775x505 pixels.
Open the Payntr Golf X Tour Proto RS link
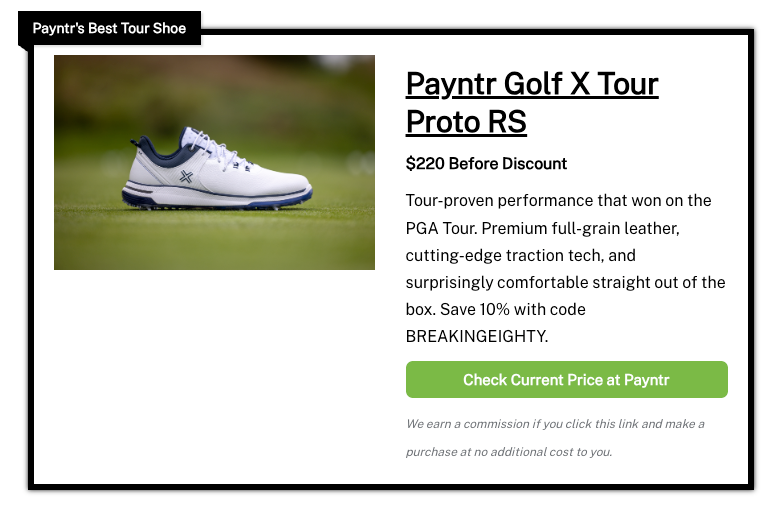(x=531, y=84)
